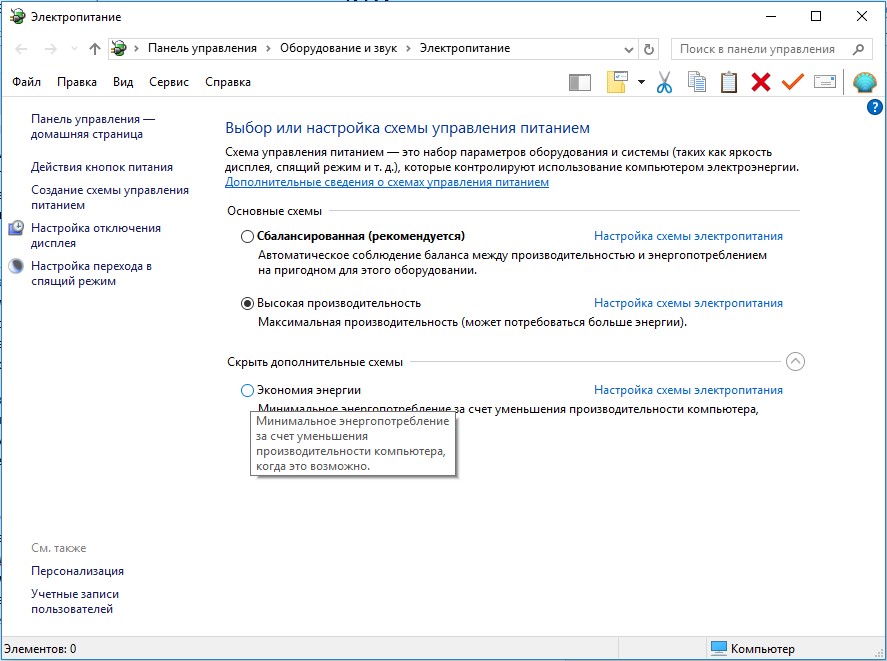
Task: Open Настройка отключения дисплея link
Action: [x=96, y=235]
